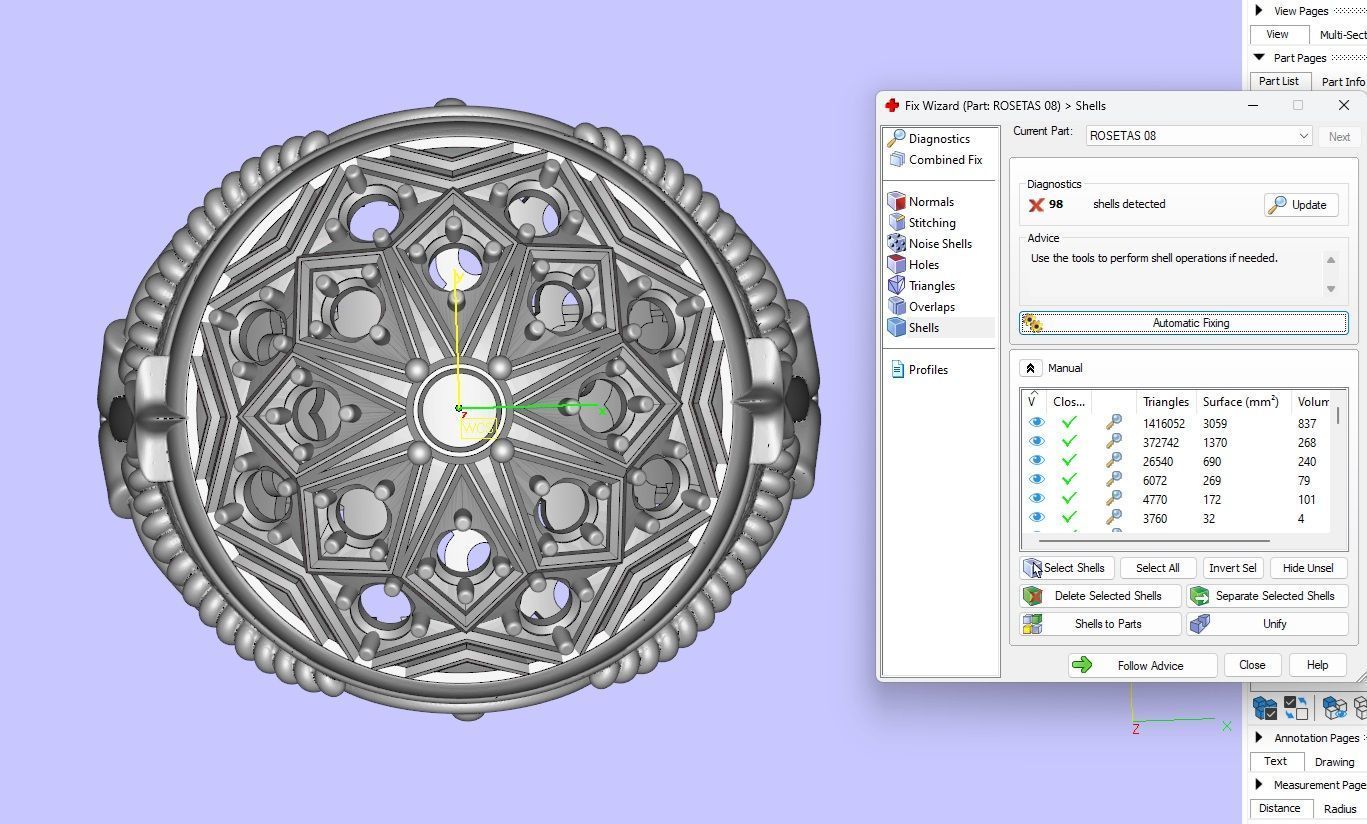1367x824 pixels.
Task: Delete Selected Shells
Action: click(x=1100, y=596)
